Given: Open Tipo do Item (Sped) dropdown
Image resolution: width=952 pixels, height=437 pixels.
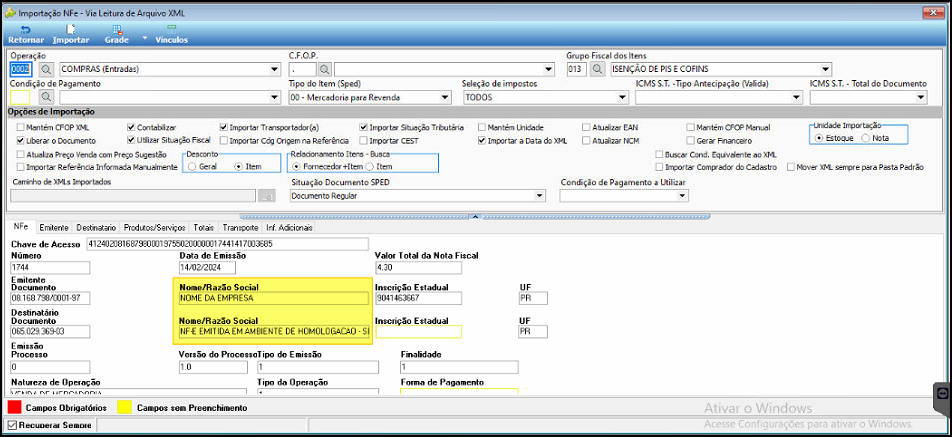Looking at the screenshot, I should (445, 97).
